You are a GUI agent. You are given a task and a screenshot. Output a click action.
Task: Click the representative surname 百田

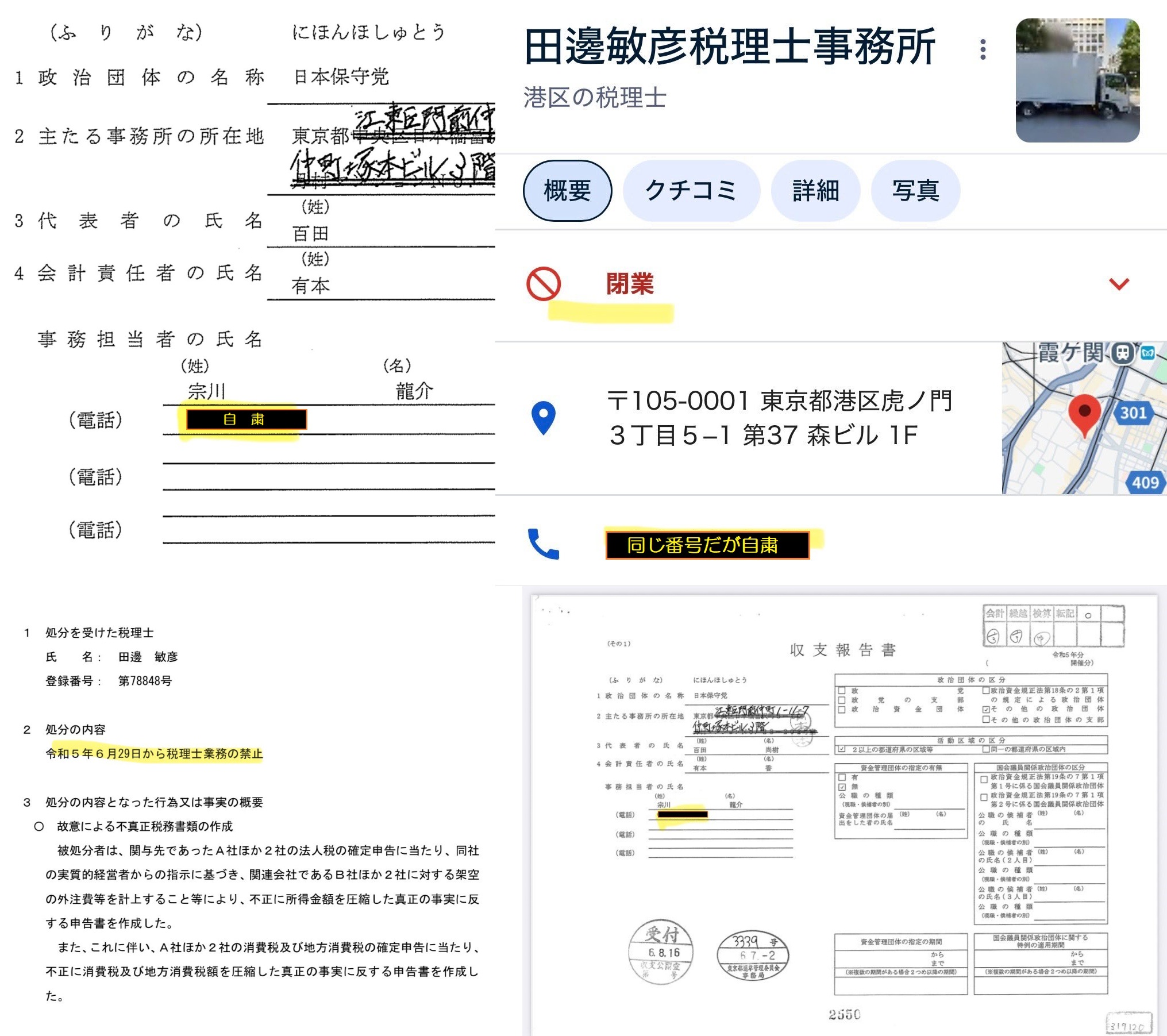point(311,233)
